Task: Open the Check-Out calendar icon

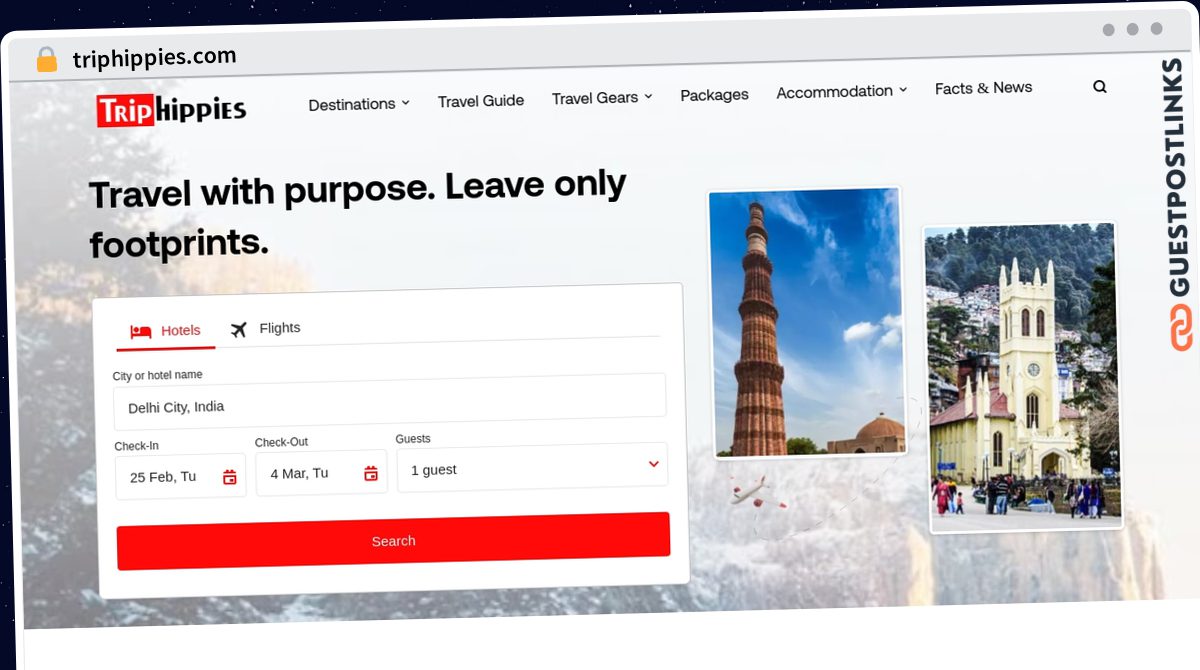Action: (371, 473)
